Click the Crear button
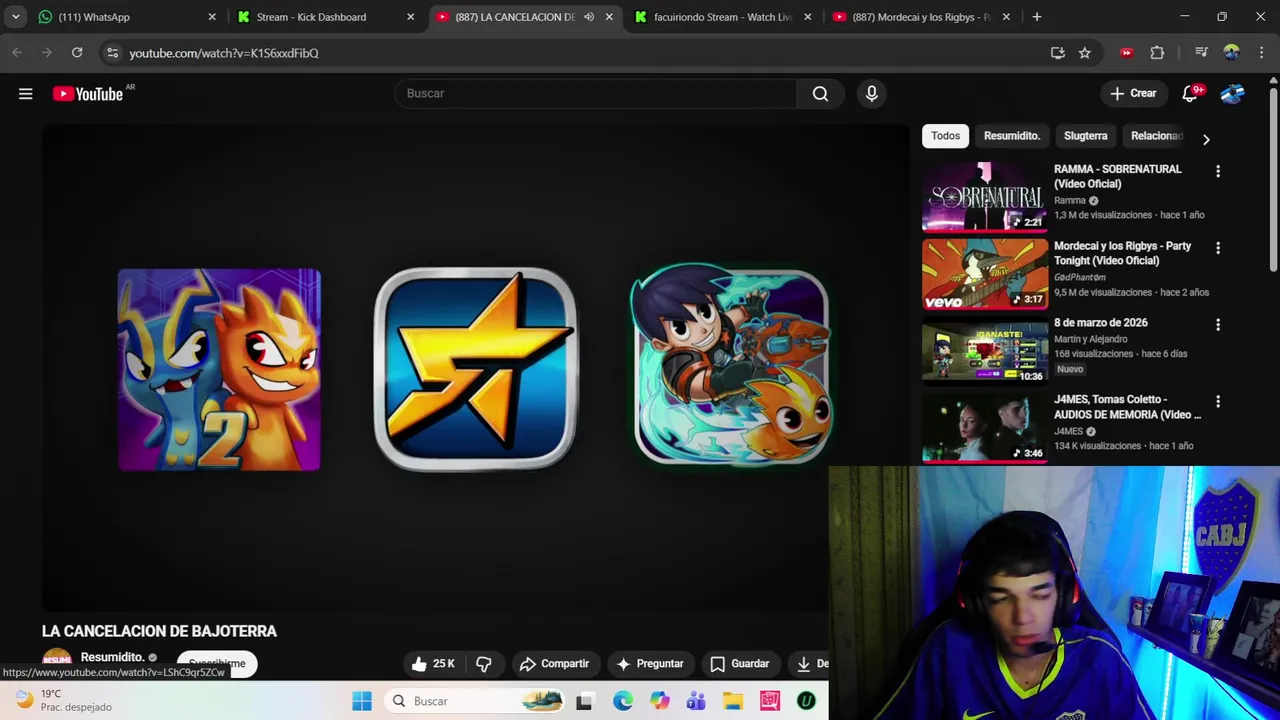 tap(1133, 93)
